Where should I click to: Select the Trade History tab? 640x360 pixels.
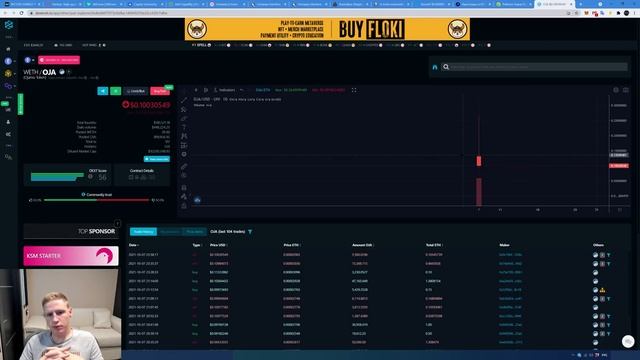(143, 232)
